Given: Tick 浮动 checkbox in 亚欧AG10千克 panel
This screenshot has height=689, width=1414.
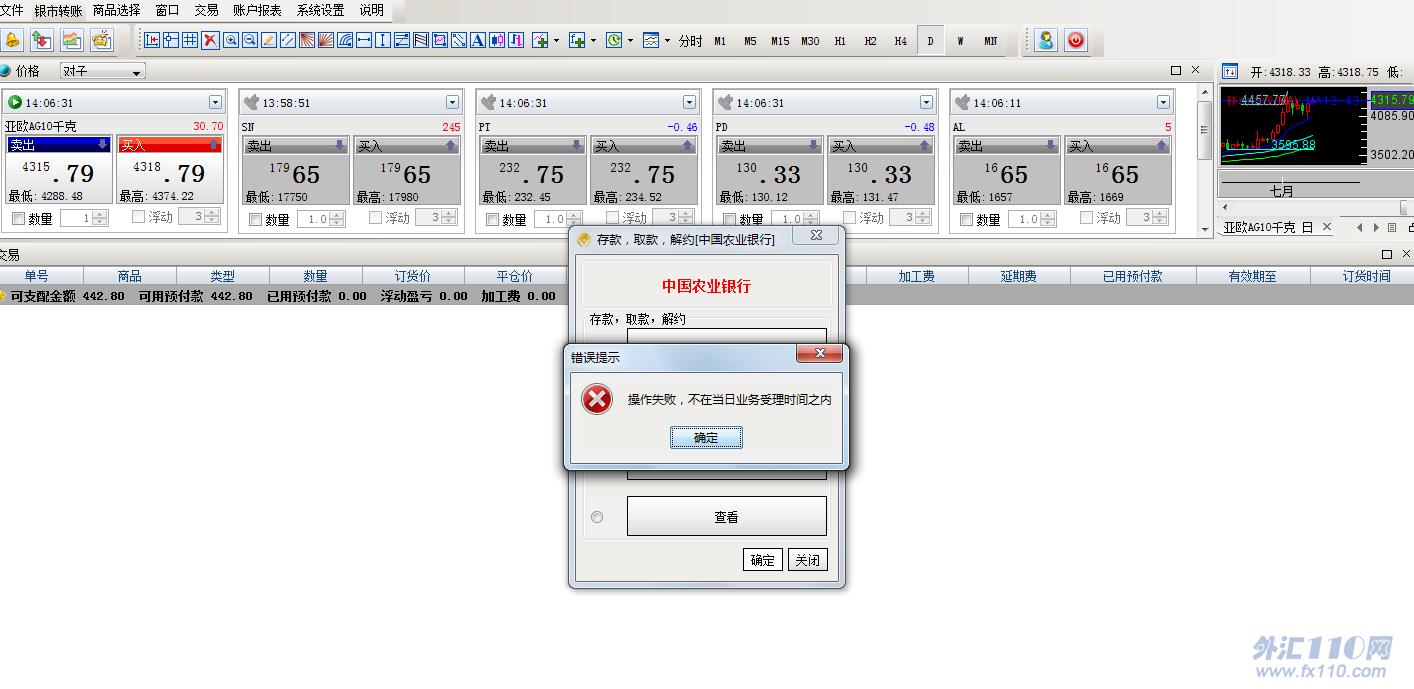Looking at the screenshot, I should [139, 217].
